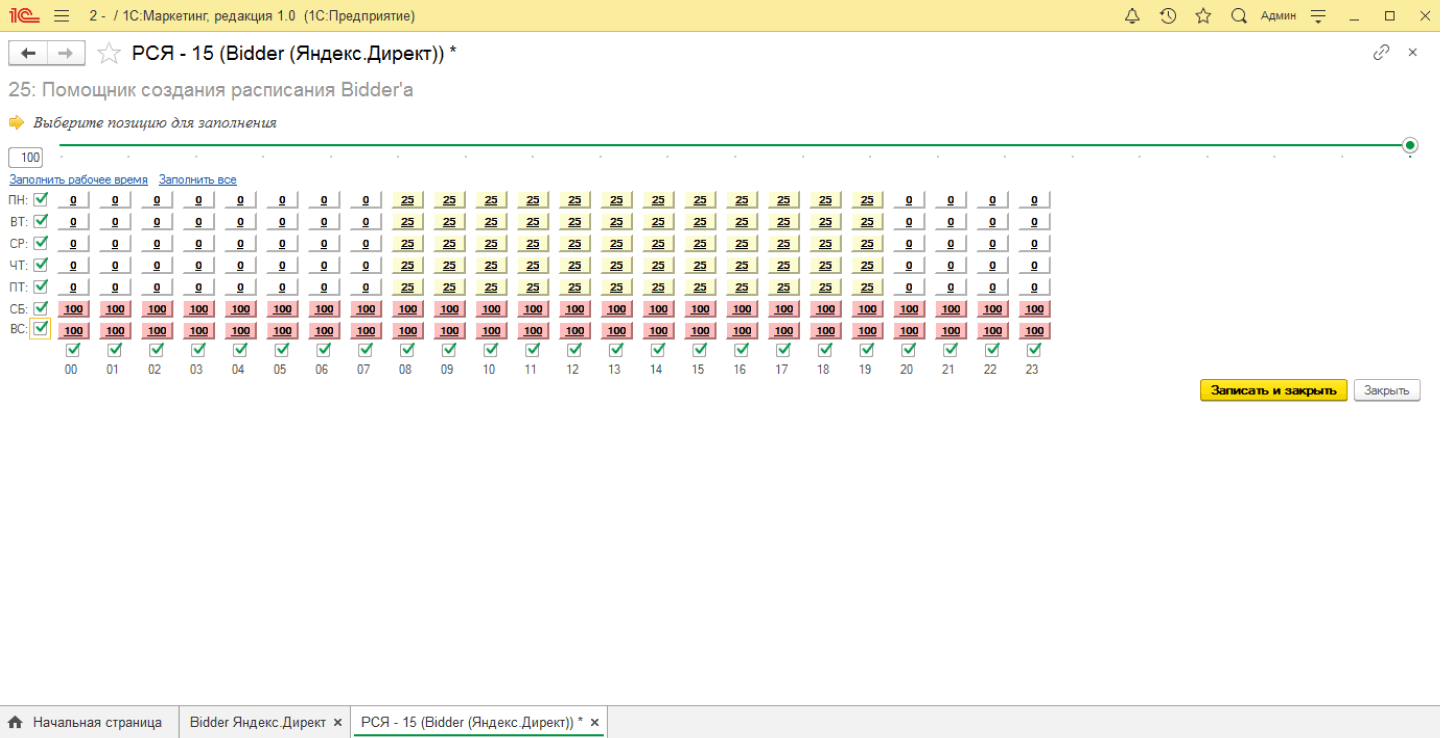This screenshot has width=1441, height=738.
Task: Open the service settings dropdown beside Админ
Action: pyautogui.click(x=1318, y=16)
